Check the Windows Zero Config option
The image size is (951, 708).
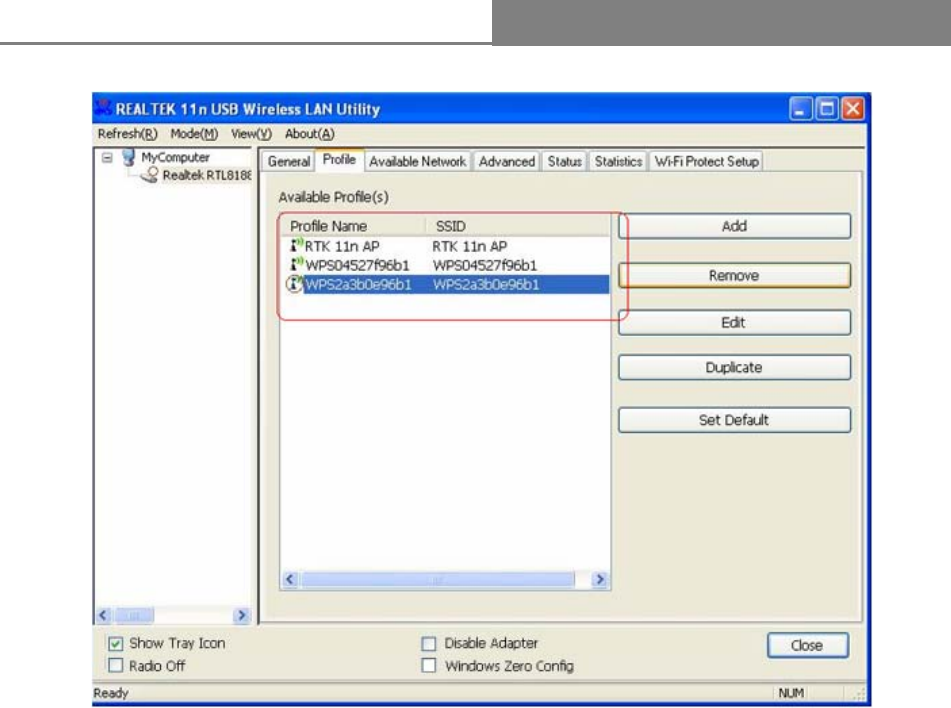point(429,666)
